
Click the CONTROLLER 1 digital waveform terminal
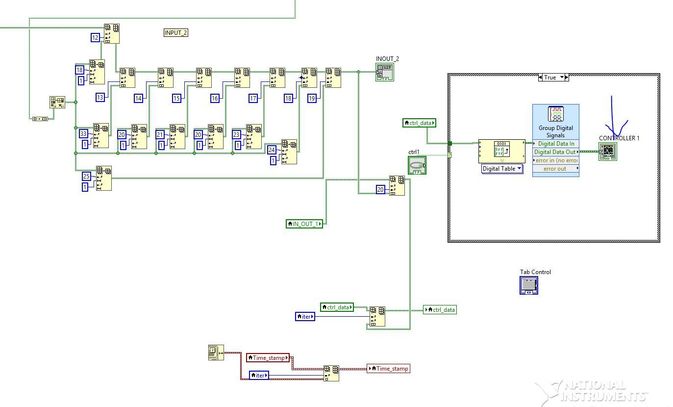tap(608, 152)
